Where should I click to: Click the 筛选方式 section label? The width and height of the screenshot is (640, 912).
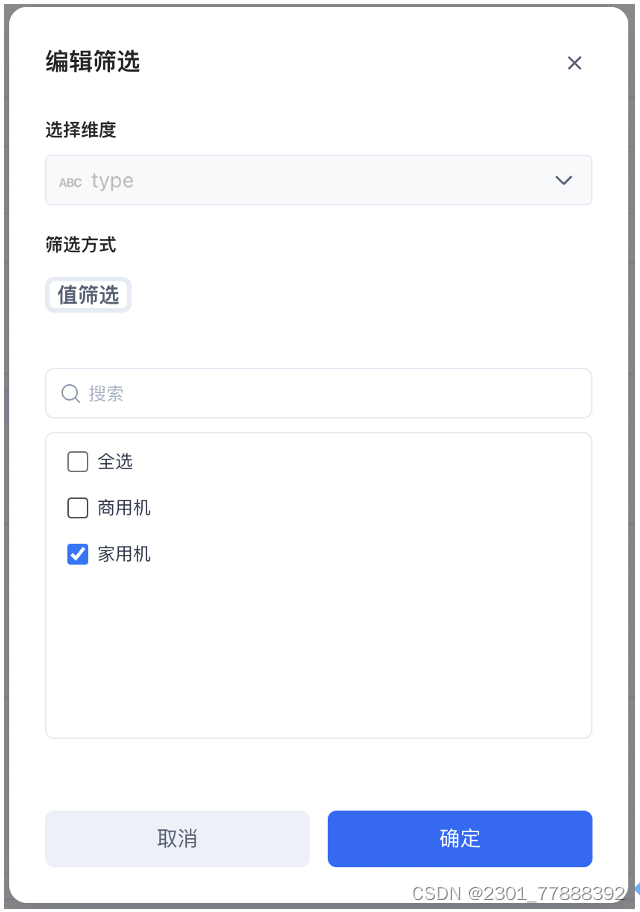pyautogui.click(x=81, y=245)
